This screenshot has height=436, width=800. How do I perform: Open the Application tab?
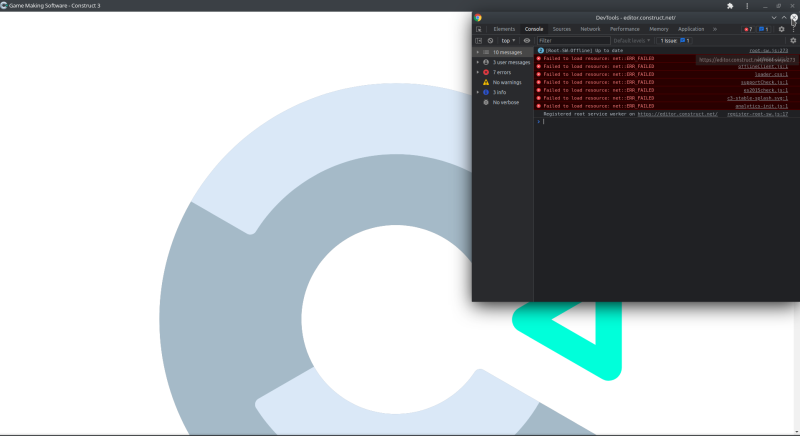(691, 29)
